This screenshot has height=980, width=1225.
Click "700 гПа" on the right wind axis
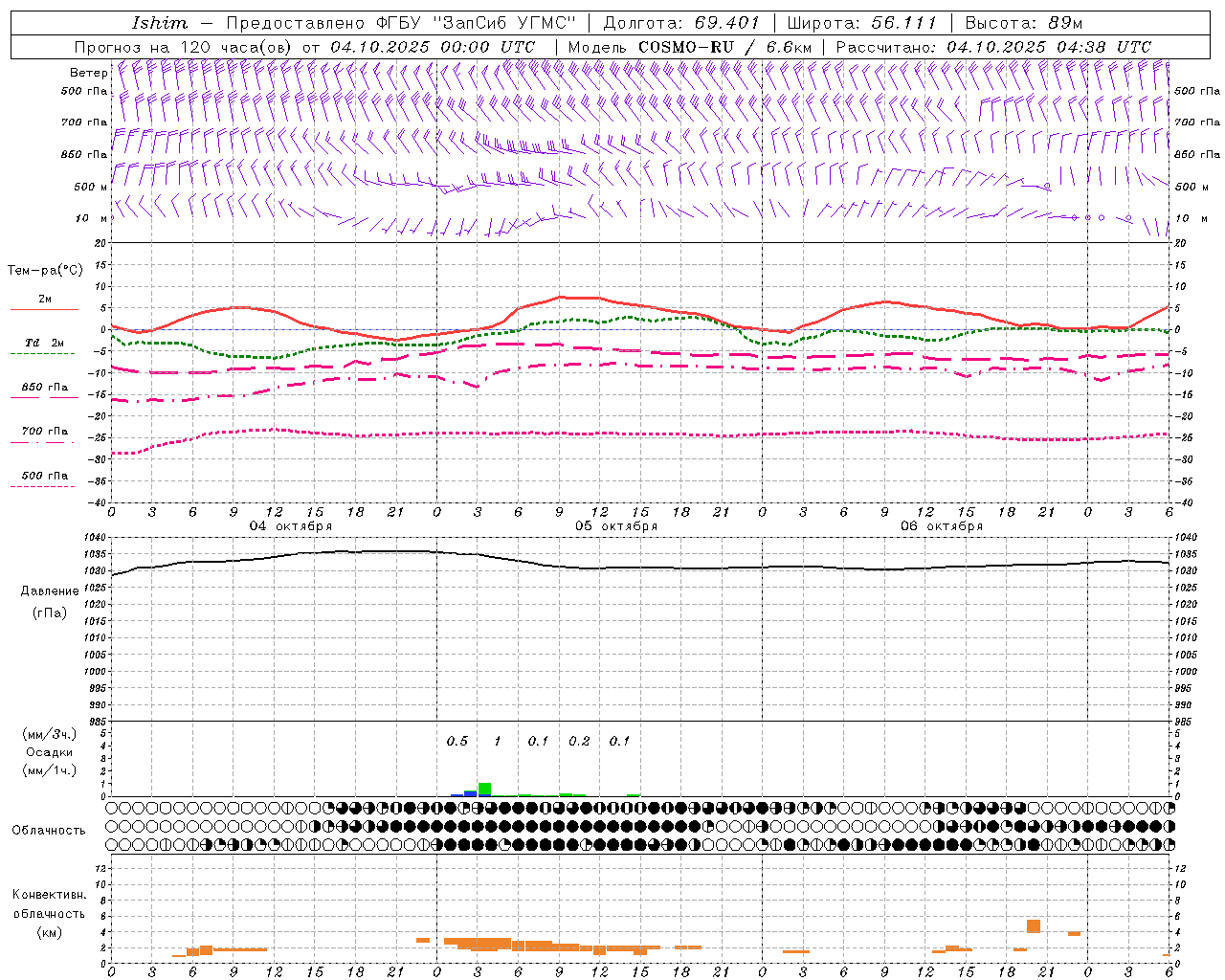tap(1197, 122)
